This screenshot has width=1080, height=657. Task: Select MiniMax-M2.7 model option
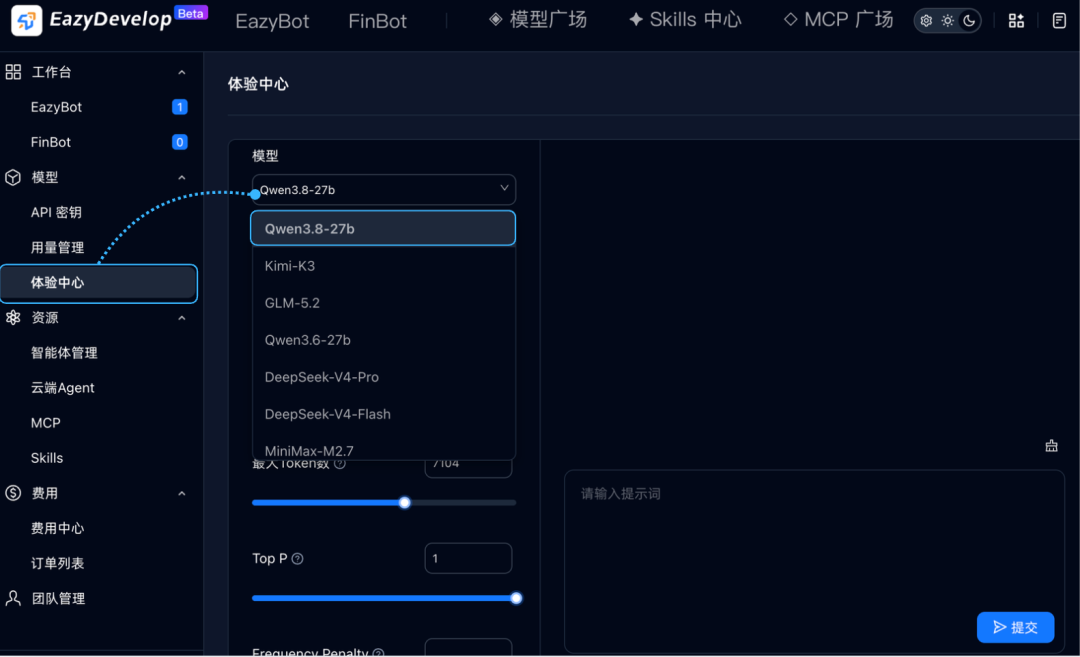tap(383, 450)
